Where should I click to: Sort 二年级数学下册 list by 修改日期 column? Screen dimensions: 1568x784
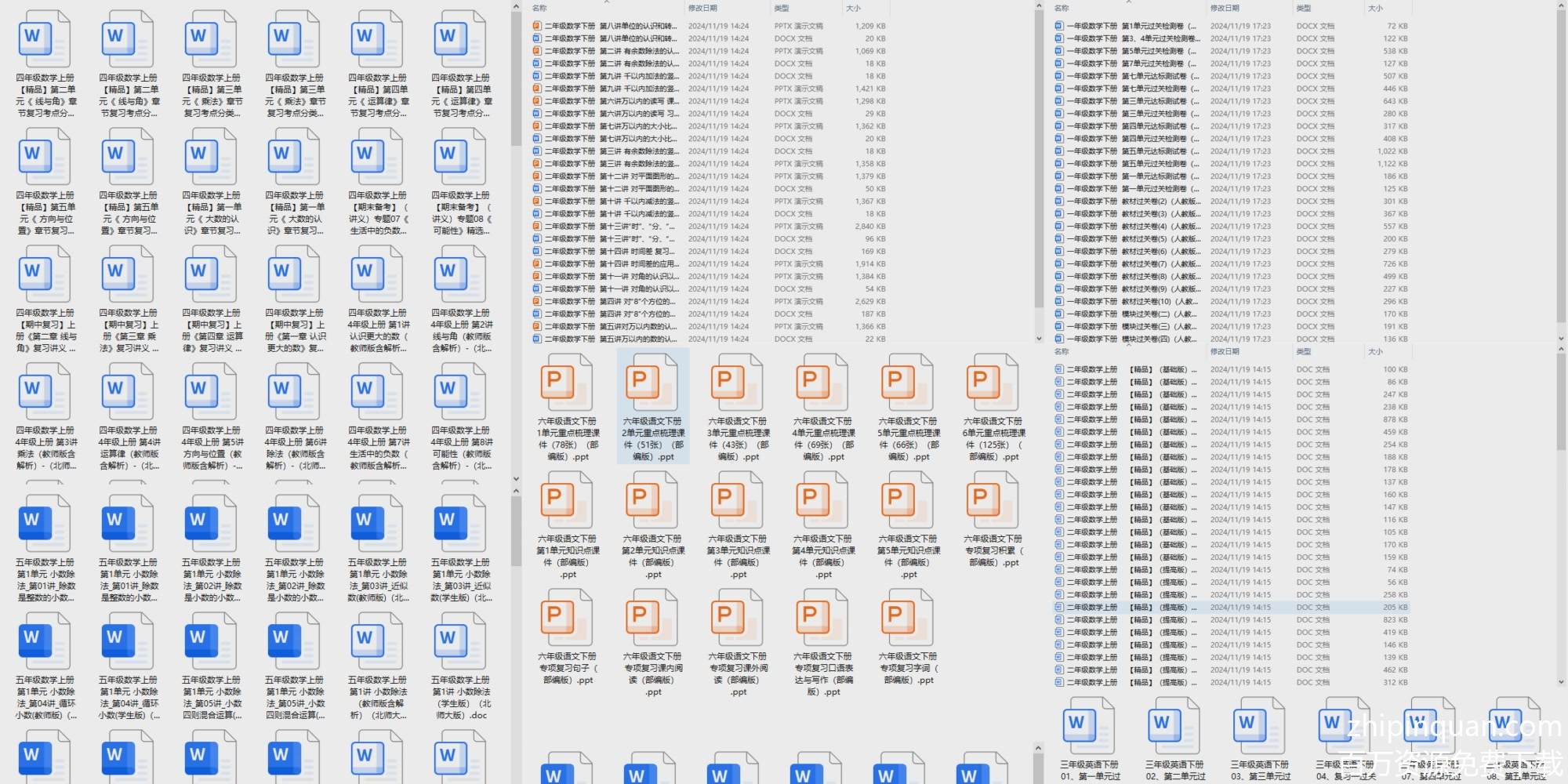(x=702, y=8)
